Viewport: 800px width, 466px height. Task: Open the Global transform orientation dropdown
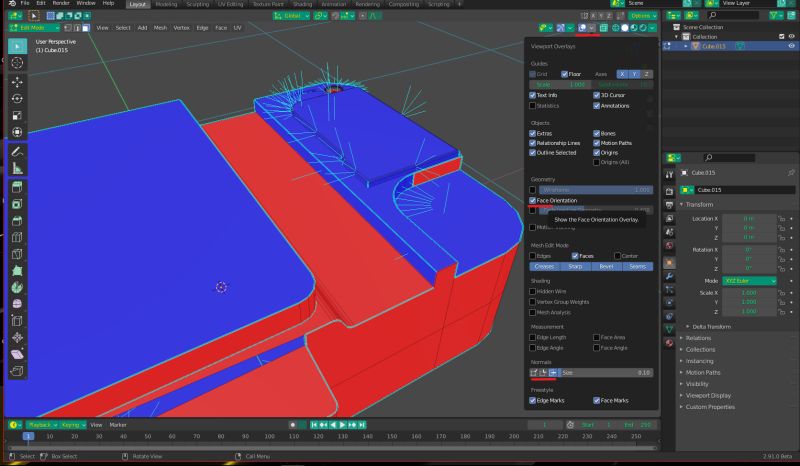click(x=291, y=16)
